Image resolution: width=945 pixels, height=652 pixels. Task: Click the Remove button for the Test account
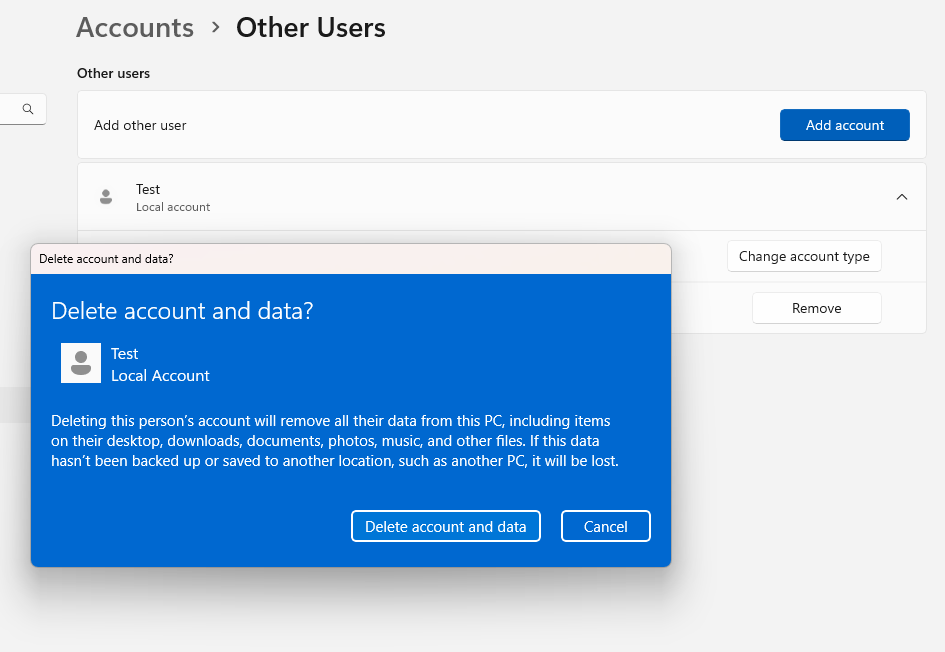pos(816,307)
